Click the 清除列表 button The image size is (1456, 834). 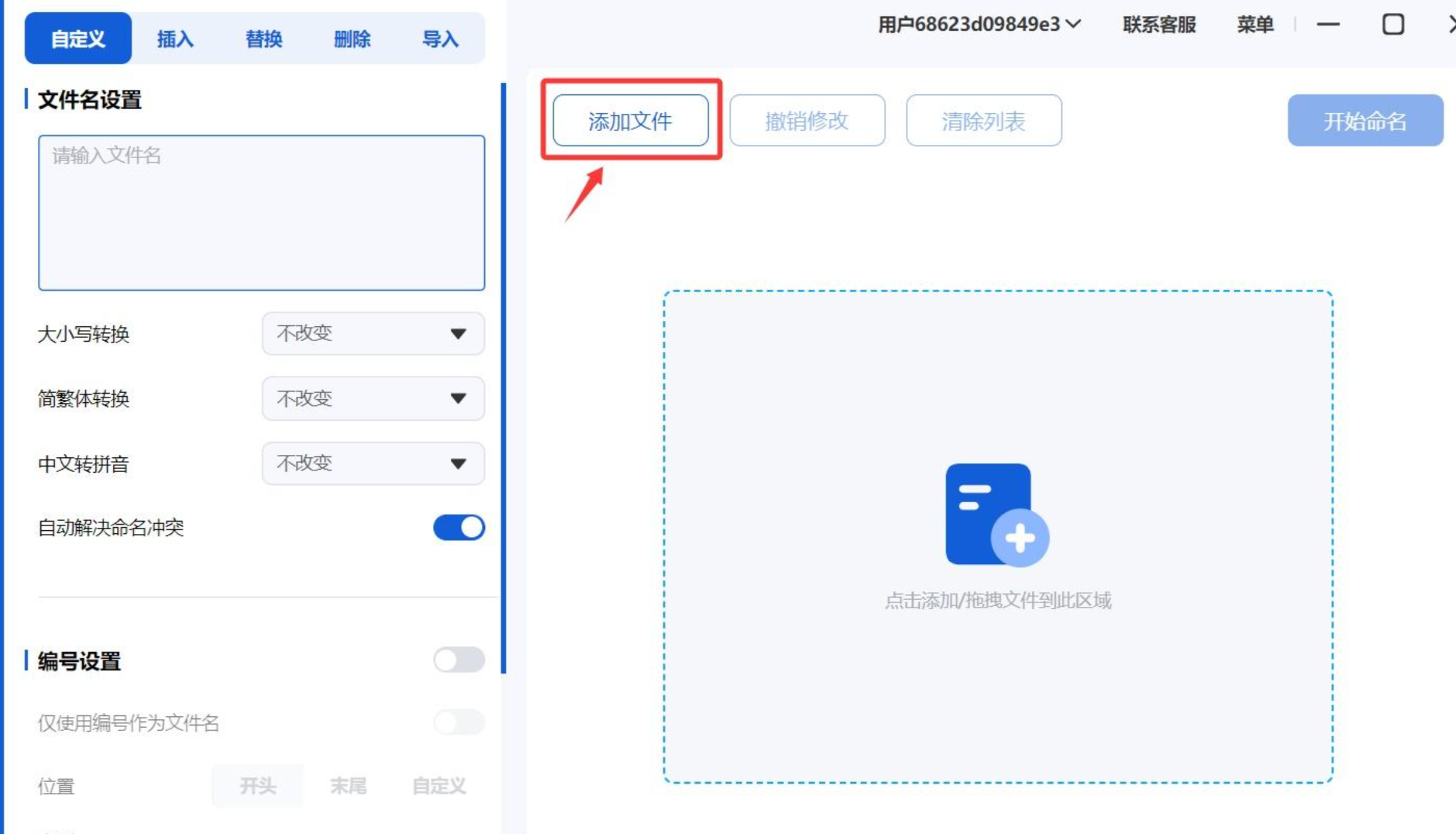coord(983,121)
